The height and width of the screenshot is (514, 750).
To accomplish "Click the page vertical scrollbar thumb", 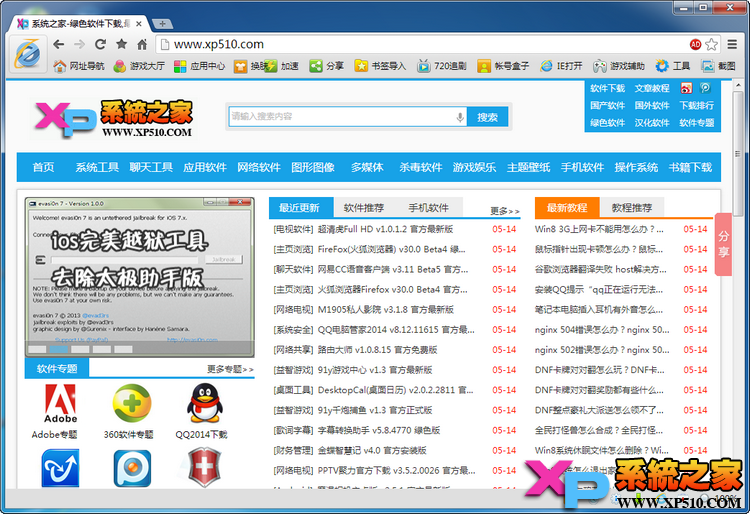I will coord(738,153).
